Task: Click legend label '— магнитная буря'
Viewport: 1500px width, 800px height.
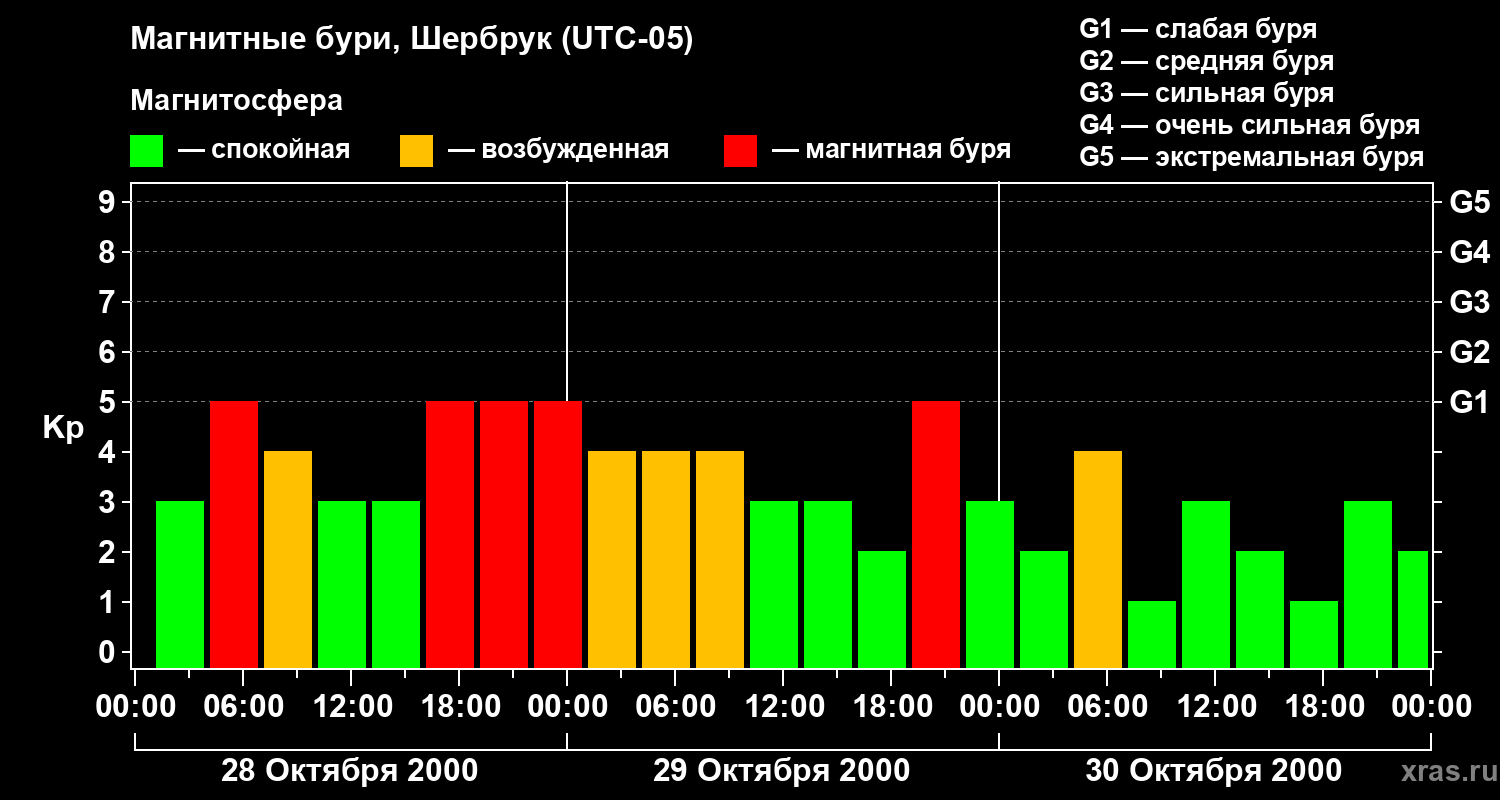Action: tap(891, 151)
